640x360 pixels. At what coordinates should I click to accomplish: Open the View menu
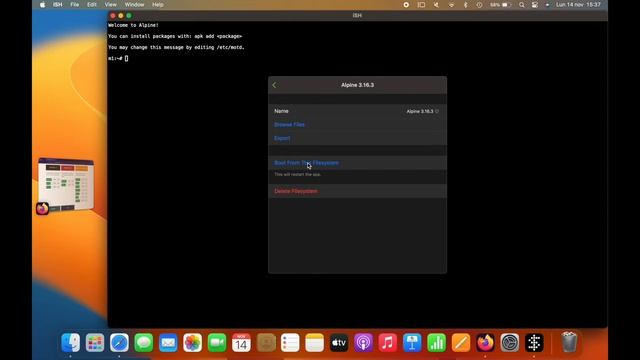[111, 4]
